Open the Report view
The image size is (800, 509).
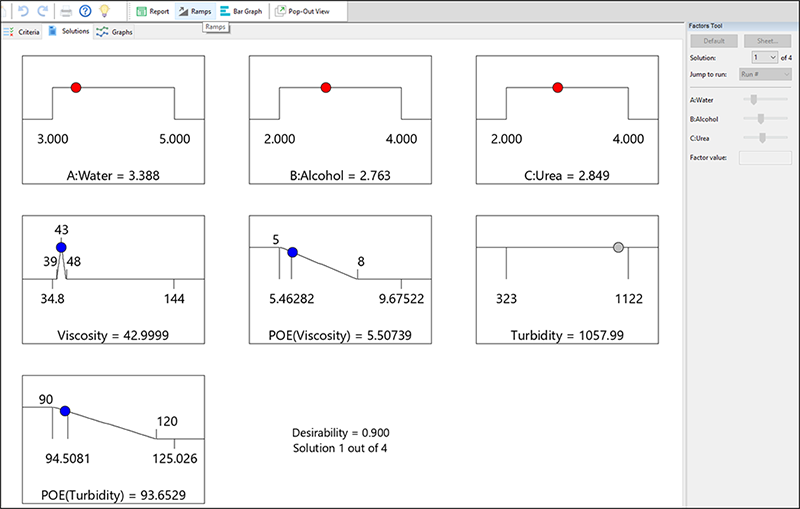(152, 12)
